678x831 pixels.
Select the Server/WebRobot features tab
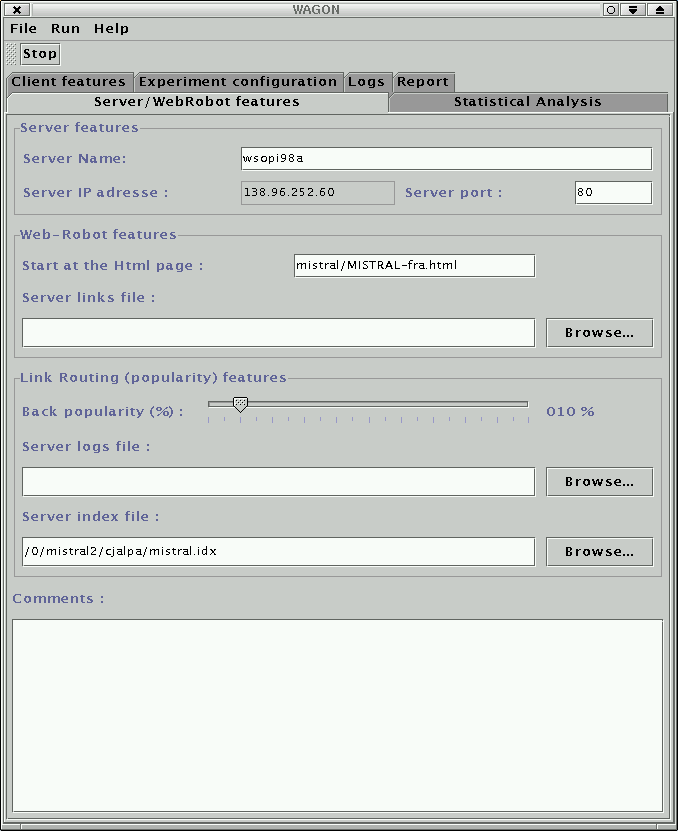click(197, 102)
